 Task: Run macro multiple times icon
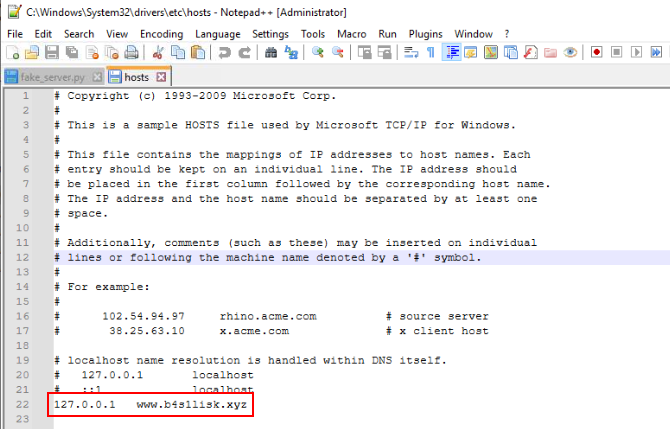(656, 53)
